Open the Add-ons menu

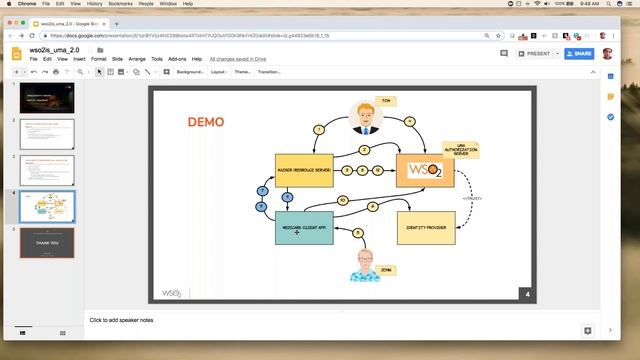[x=177, y=59]
